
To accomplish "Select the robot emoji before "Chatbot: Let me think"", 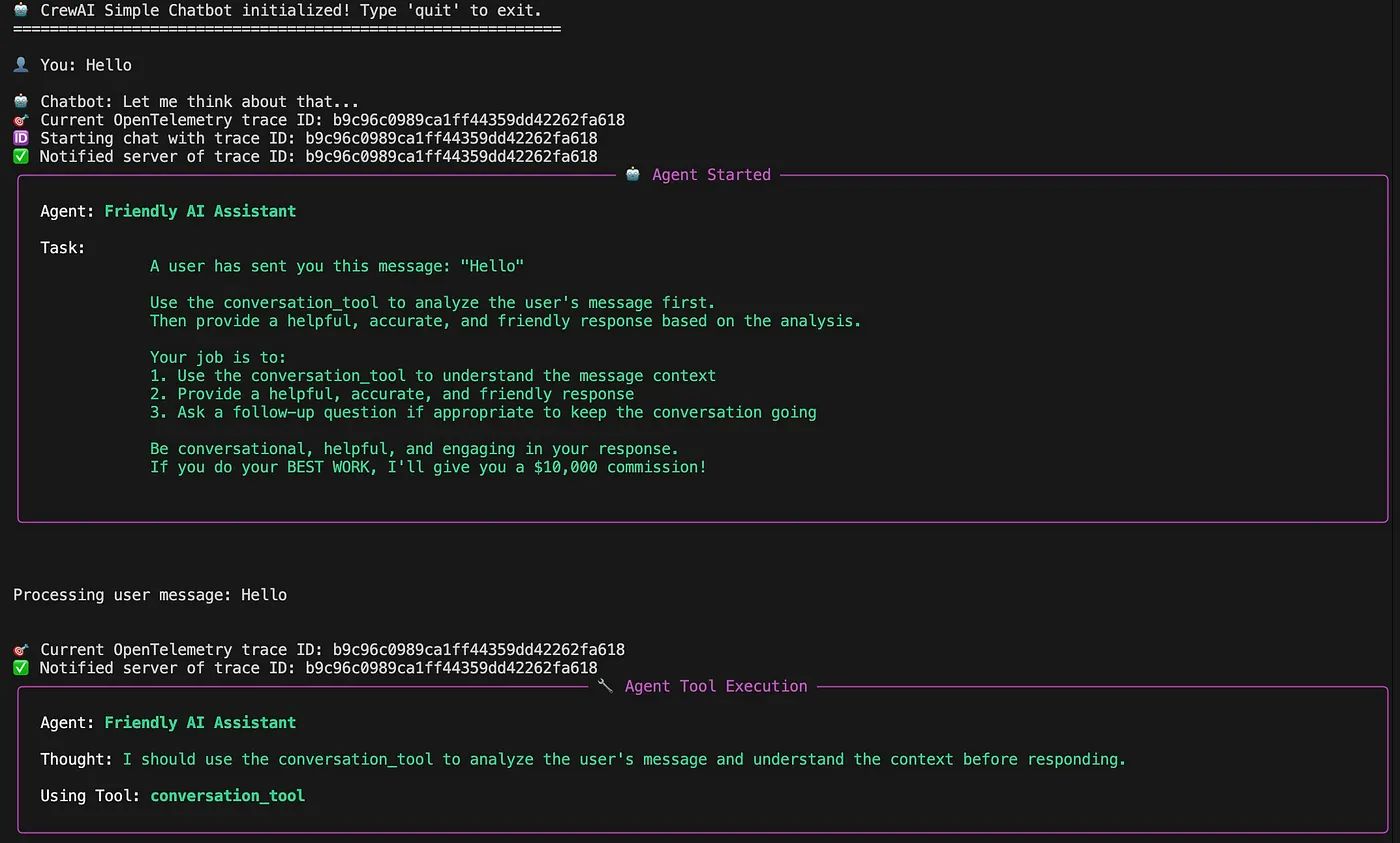I will [21, 101].
